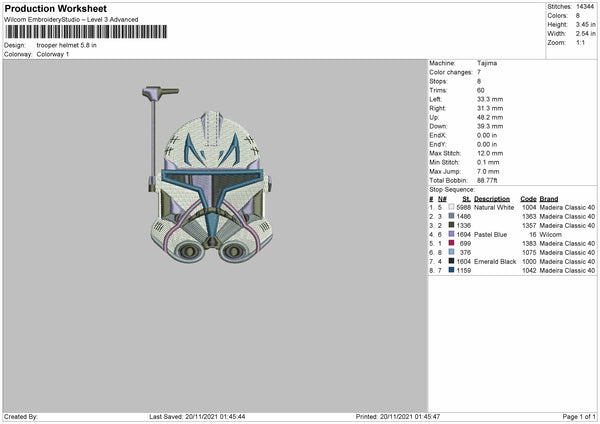Click the Pastel Blue color swatch
The width and height of the screenshot is (600, 424).
(452, 234)
